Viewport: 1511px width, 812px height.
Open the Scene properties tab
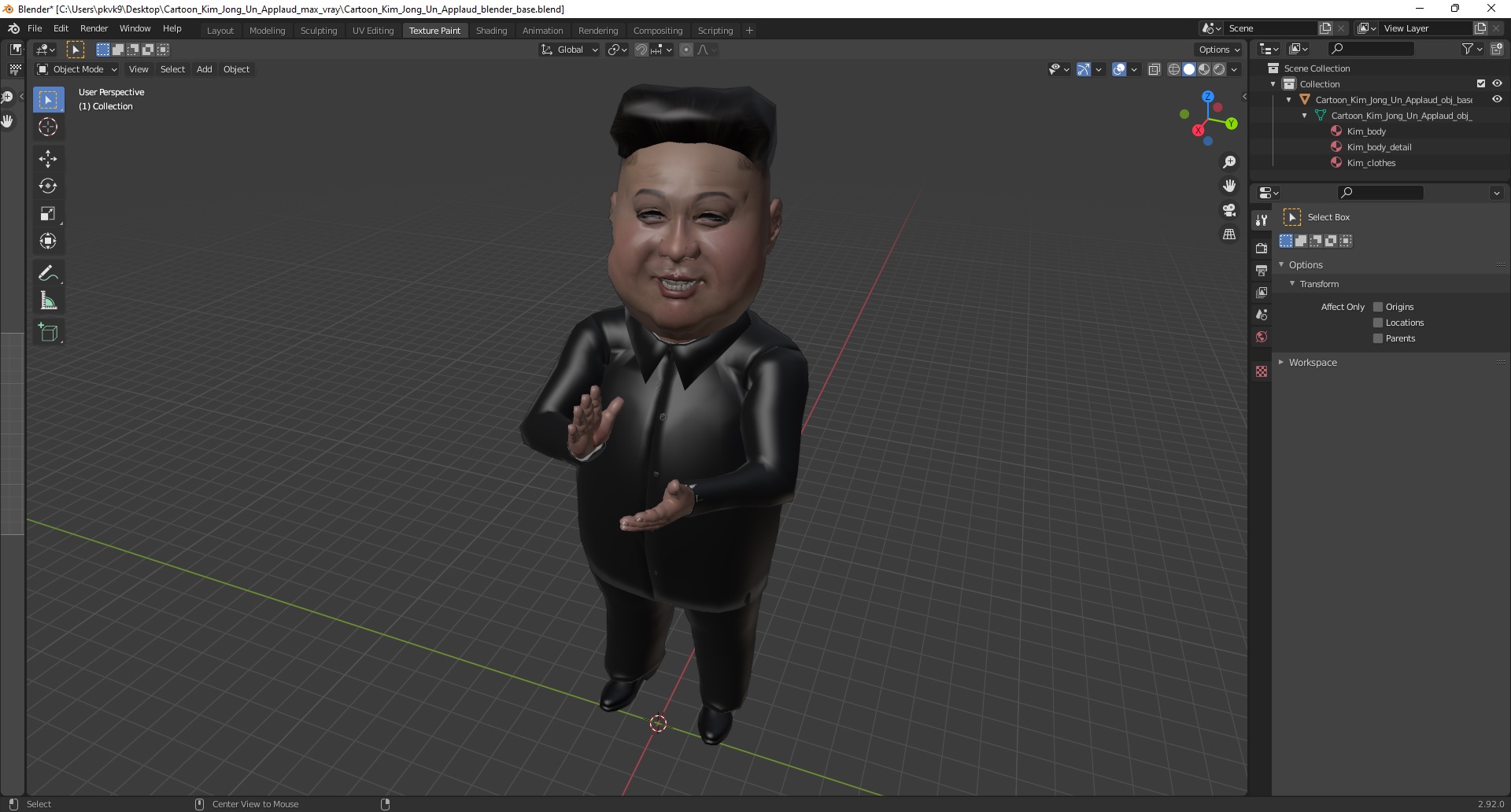pos(1262,314)
